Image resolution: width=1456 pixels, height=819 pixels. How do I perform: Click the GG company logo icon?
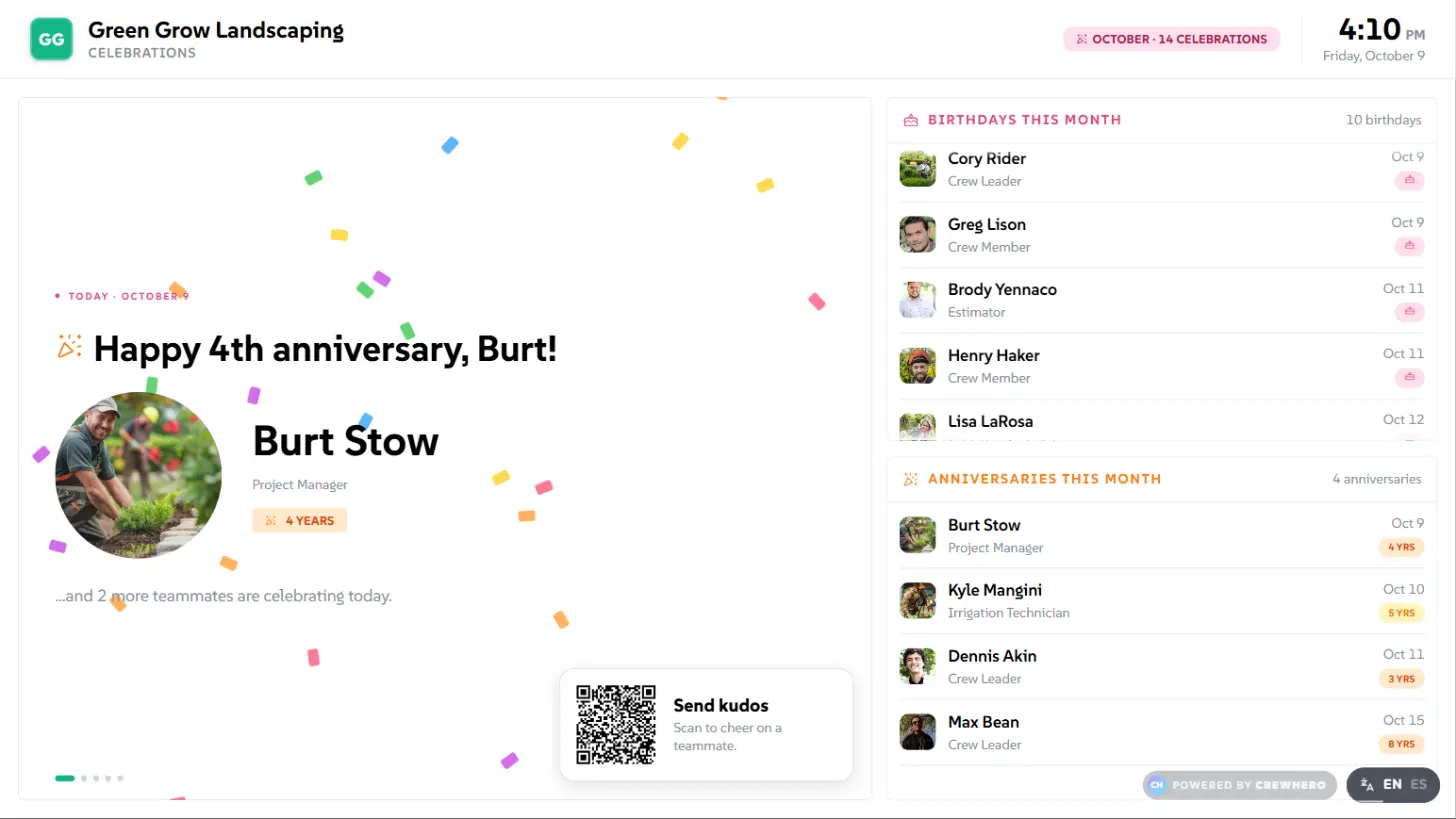[51, 39]
